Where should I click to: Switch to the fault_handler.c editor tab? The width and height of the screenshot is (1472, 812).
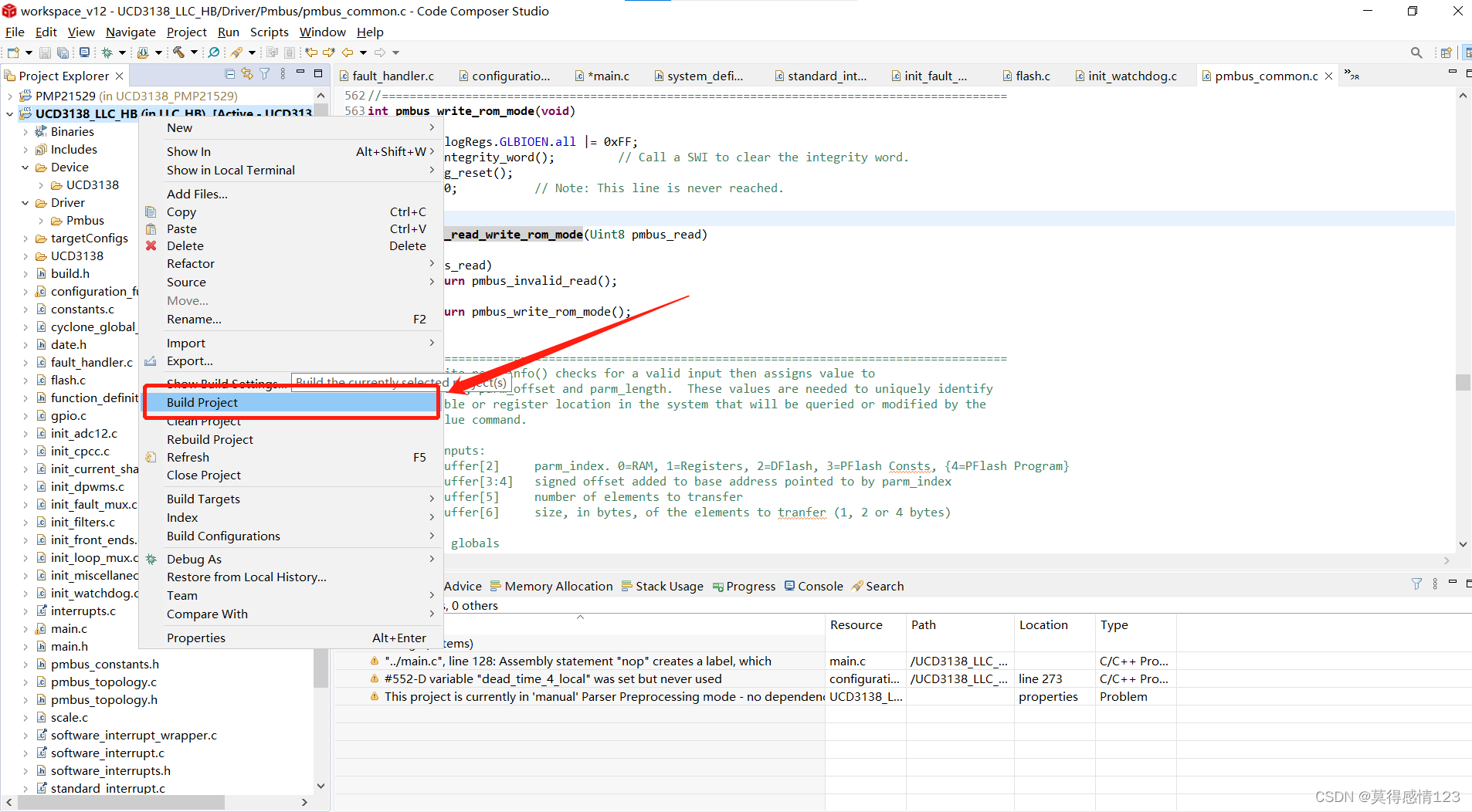tap(386, 76)
